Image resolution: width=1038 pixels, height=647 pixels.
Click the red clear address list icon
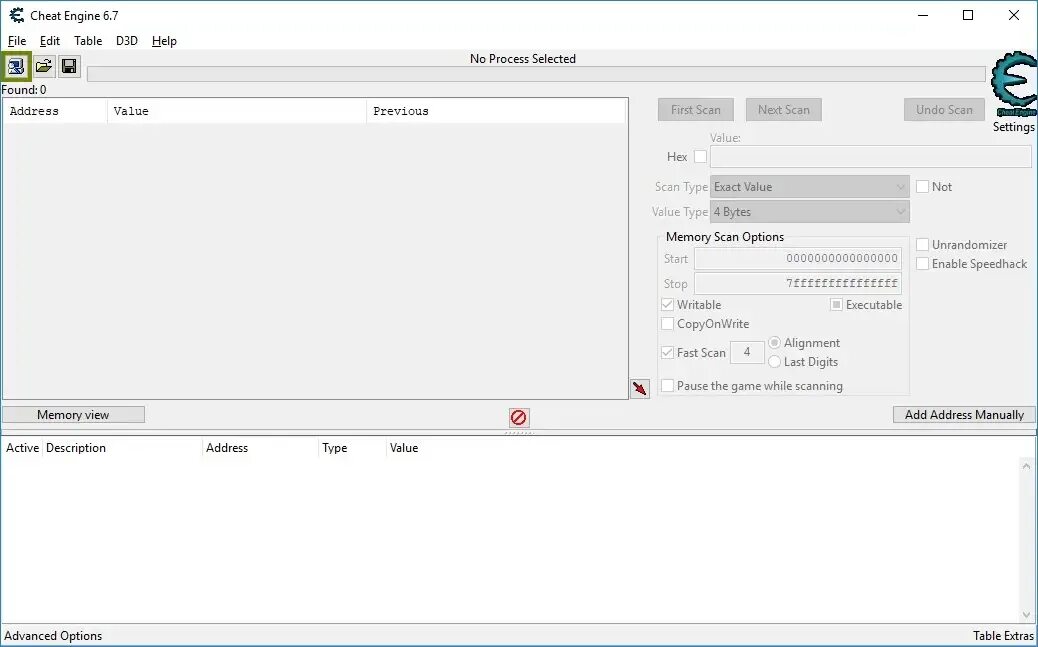[519, 417]
